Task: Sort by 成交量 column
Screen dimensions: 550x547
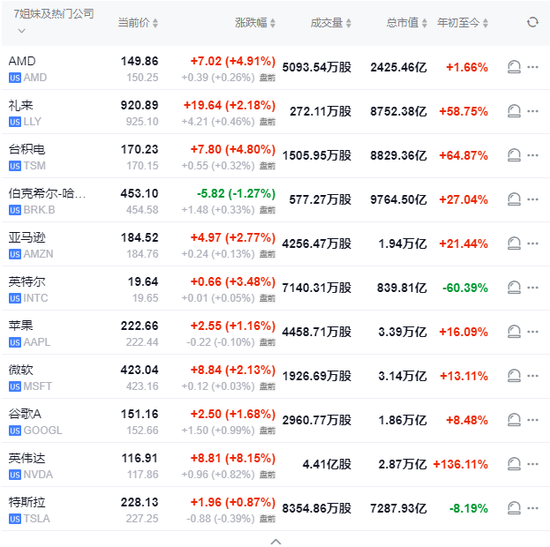Action: (x=331, y=23)
